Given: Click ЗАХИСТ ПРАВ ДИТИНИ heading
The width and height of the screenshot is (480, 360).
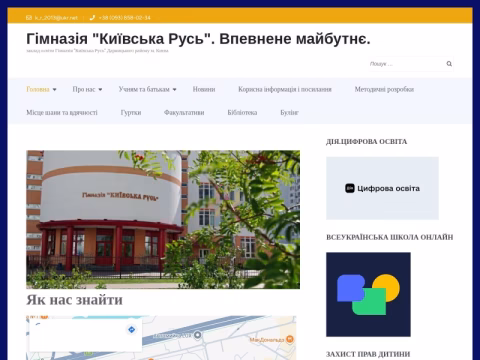Looking at the screenshot, I should [x=368, y=354].
